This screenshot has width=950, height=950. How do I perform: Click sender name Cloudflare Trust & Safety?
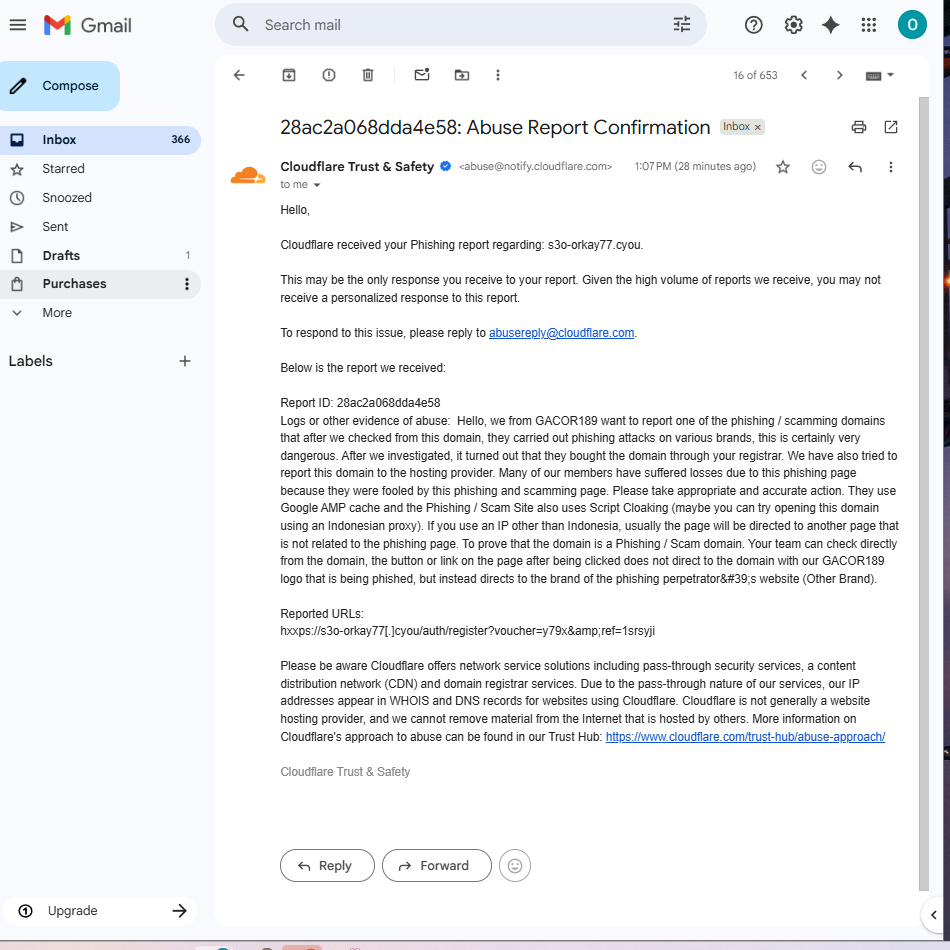357,167
